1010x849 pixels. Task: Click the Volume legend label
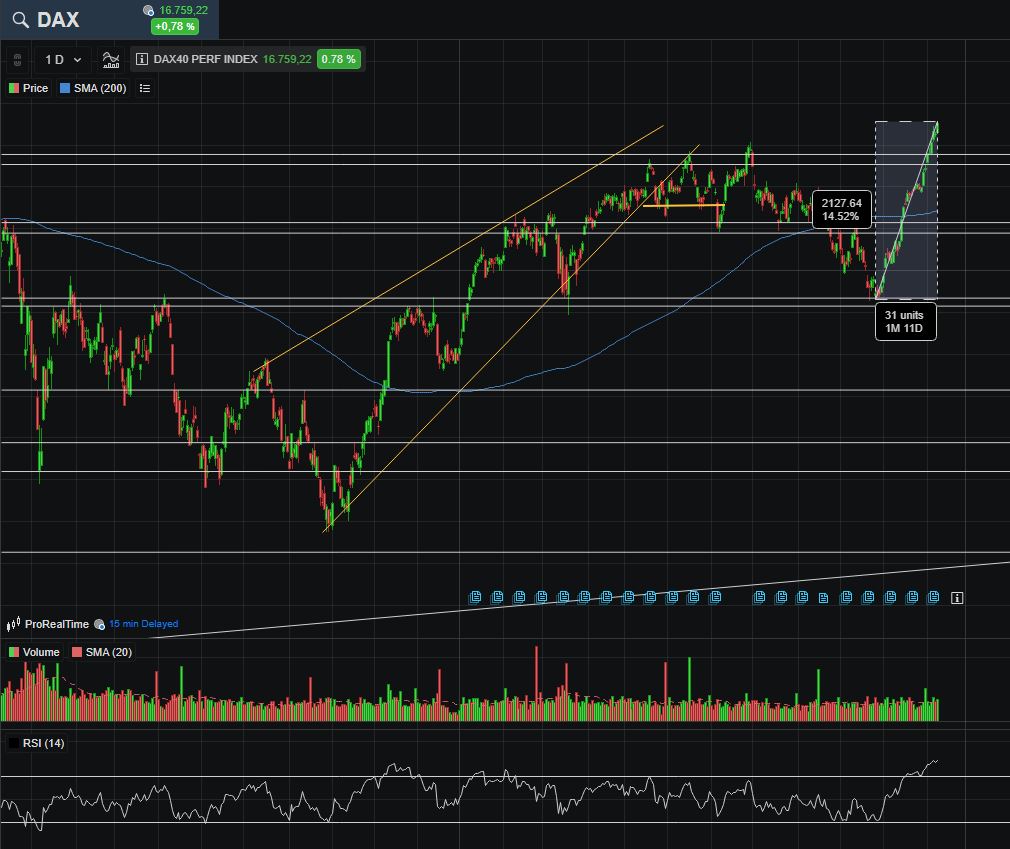(x=41, y=652)
